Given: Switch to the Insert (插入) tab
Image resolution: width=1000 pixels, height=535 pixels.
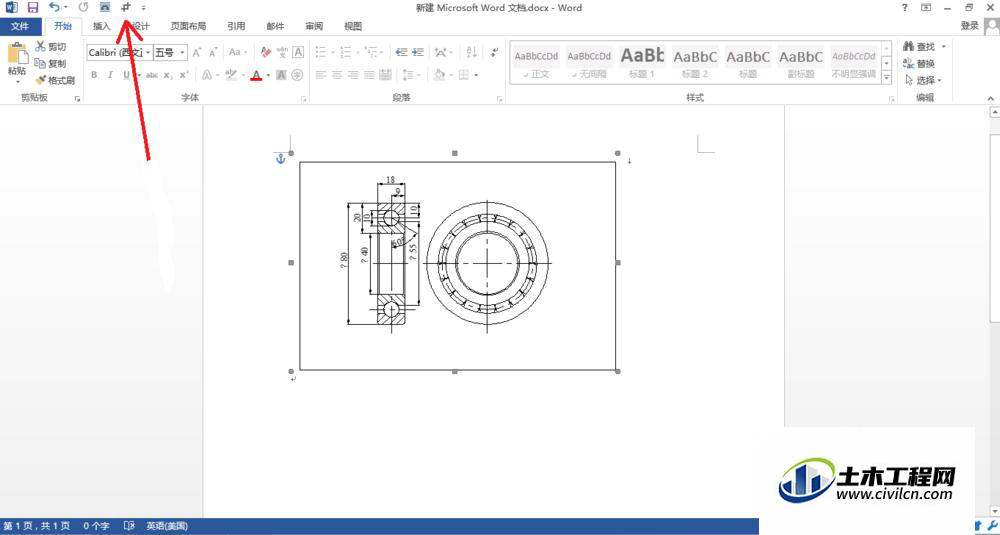Looking at the screenshot, I should tap(101, 26).
